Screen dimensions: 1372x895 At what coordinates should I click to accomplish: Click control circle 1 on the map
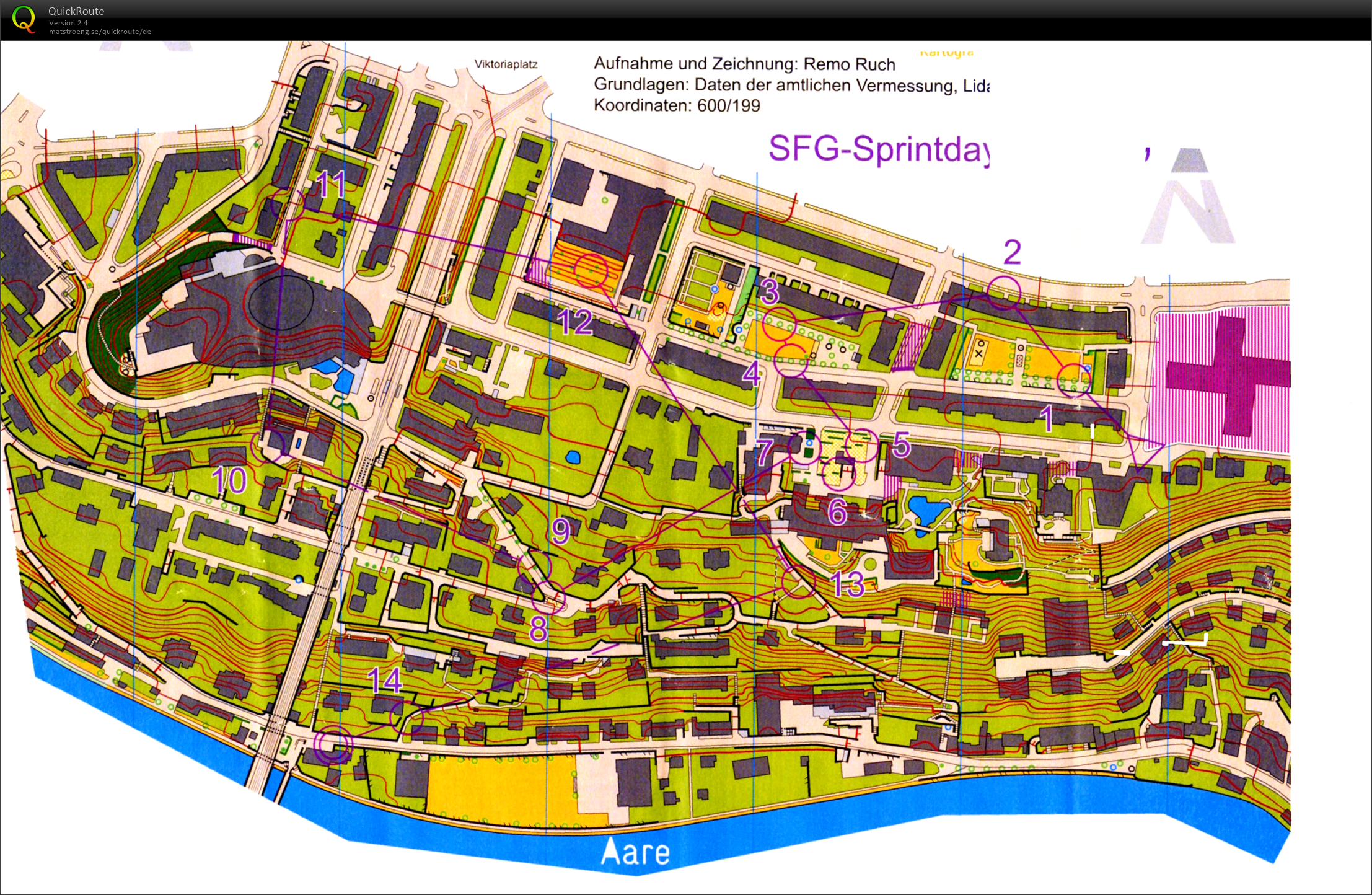pos(1073,379)
